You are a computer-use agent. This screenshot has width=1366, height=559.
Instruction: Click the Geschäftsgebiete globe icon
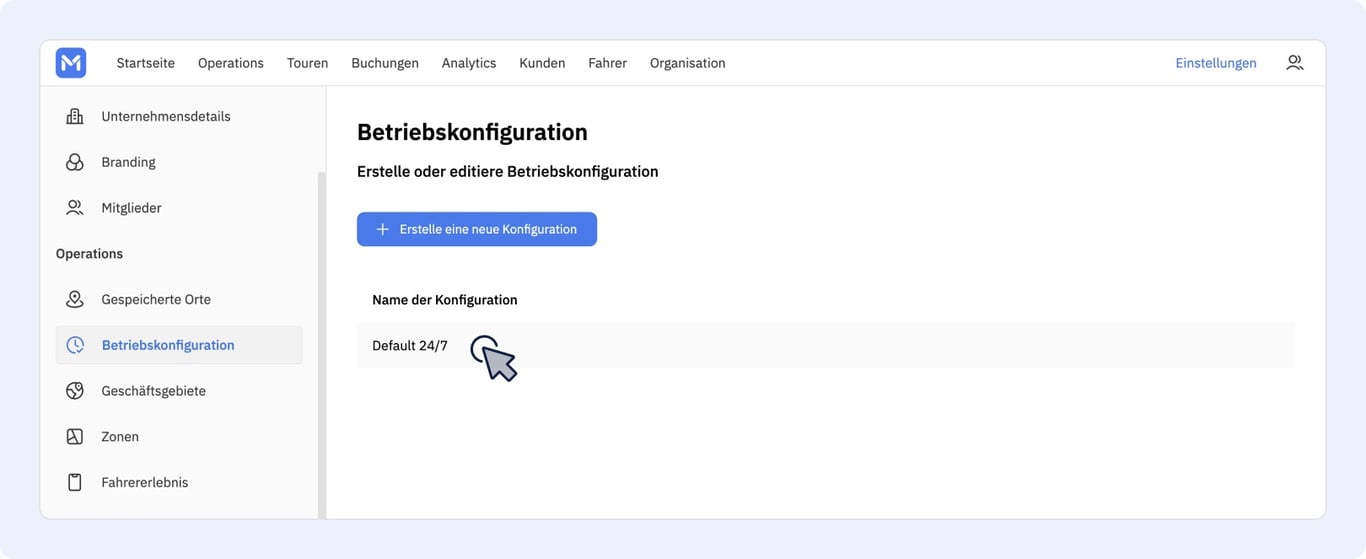point(75,391)
